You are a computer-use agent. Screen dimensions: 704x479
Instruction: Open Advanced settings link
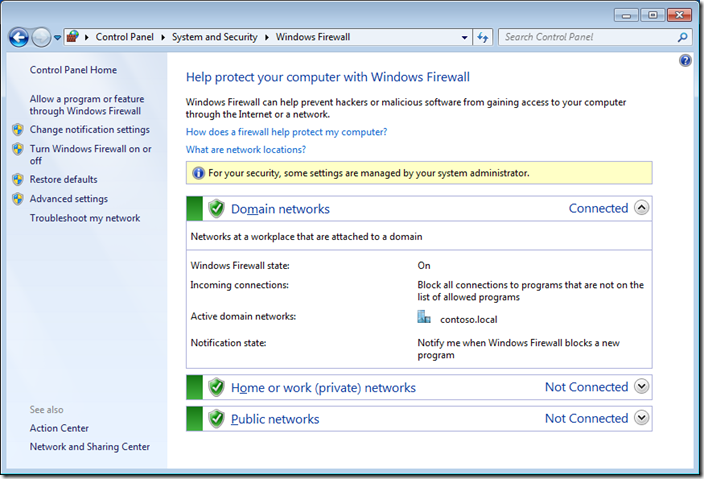(68, 199)
